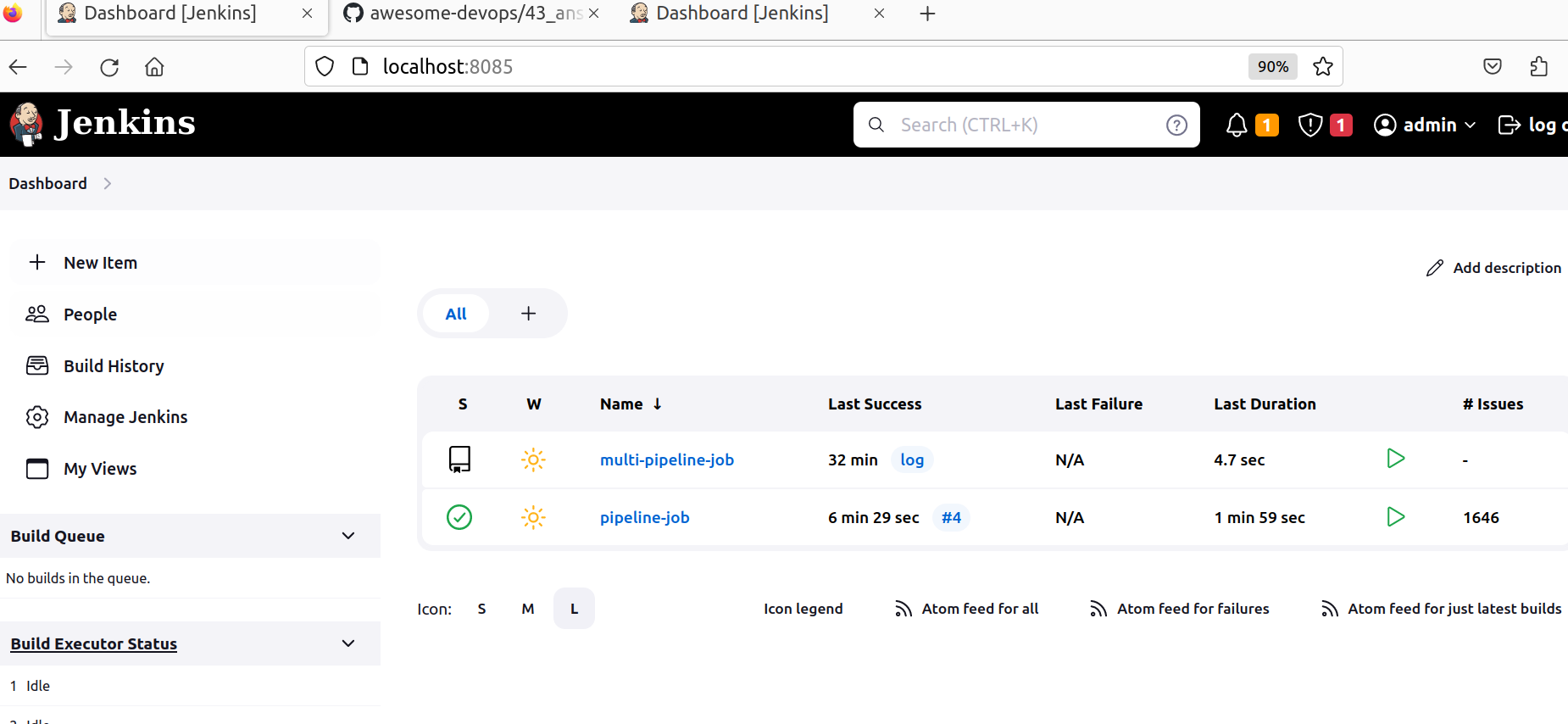Screen dimensions: 1568x724
Task: Click the RSS icon for failures feed
Action: [1098, 609]
